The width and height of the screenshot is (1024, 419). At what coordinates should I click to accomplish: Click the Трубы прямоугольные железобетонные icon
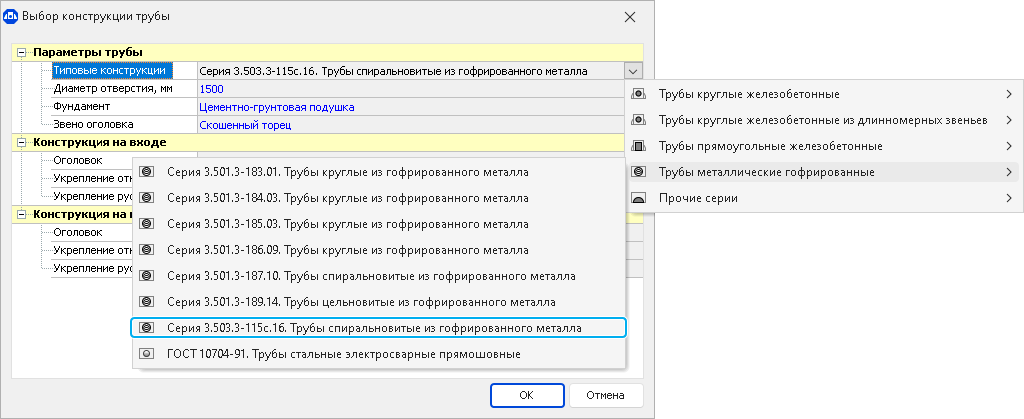coord(639,147)
